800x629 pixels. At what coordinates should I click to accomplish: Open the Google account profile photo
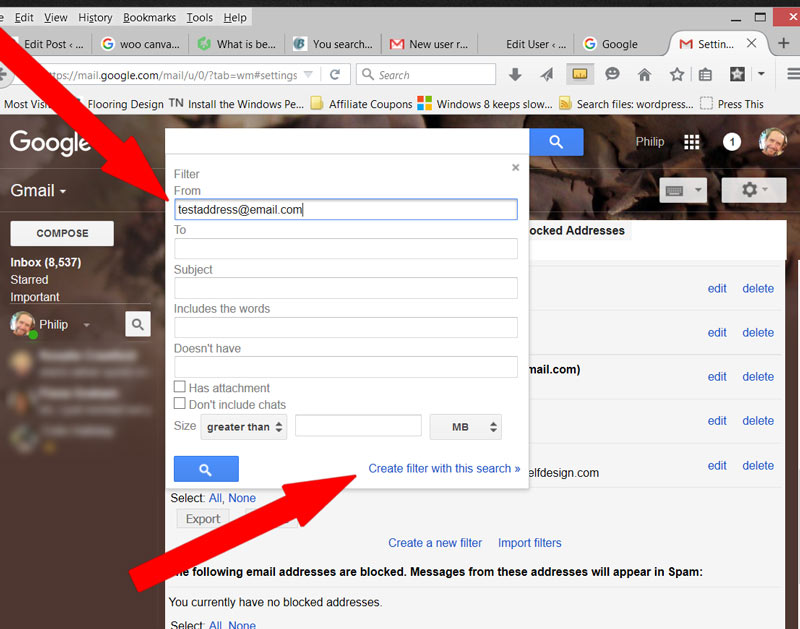pos(772,142)
